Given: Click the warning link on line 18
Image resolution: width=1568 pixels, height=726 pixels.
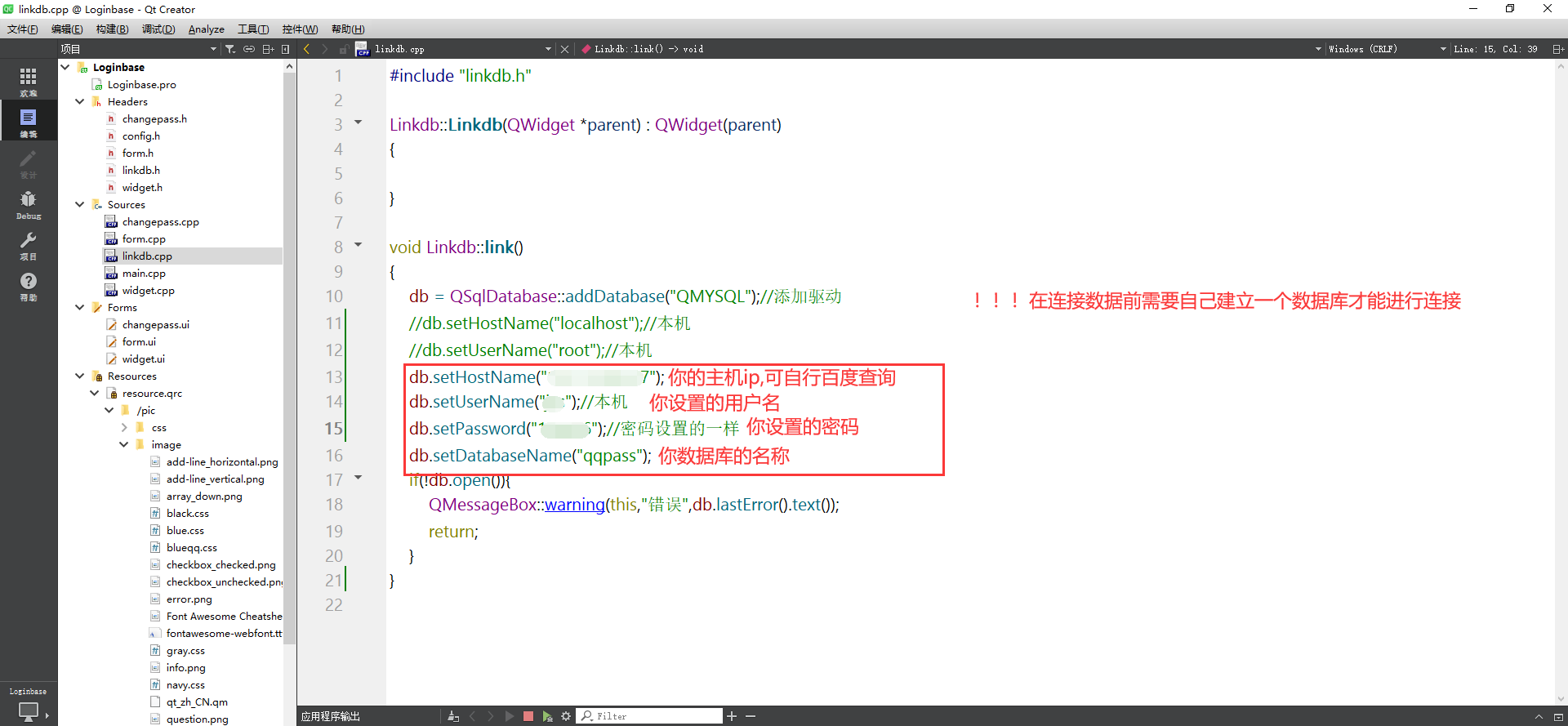Looking at the screenshot, I should [x=575, y=505].
